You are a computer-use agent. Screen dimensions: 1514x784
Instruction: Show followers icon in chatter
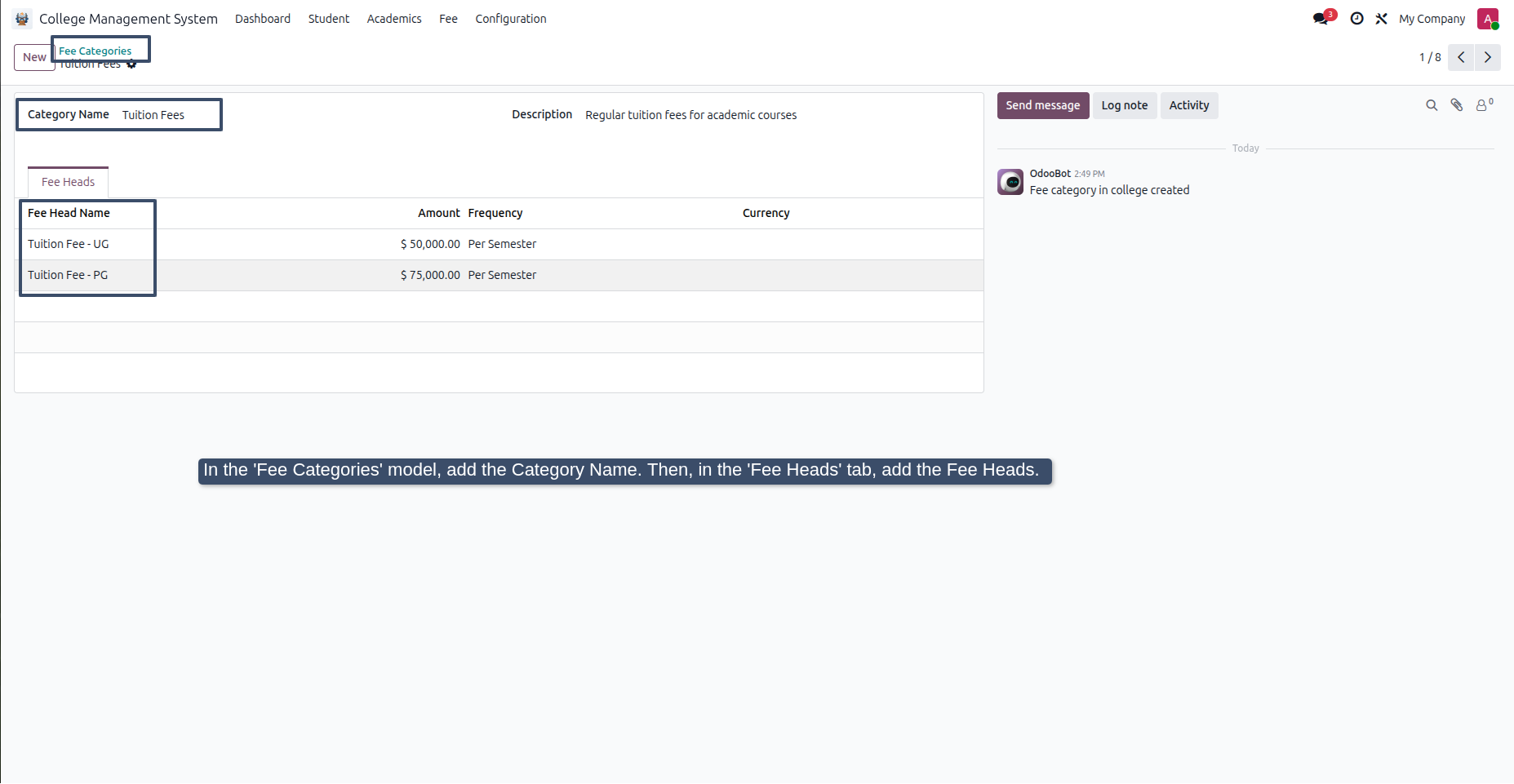[1484, 104]
